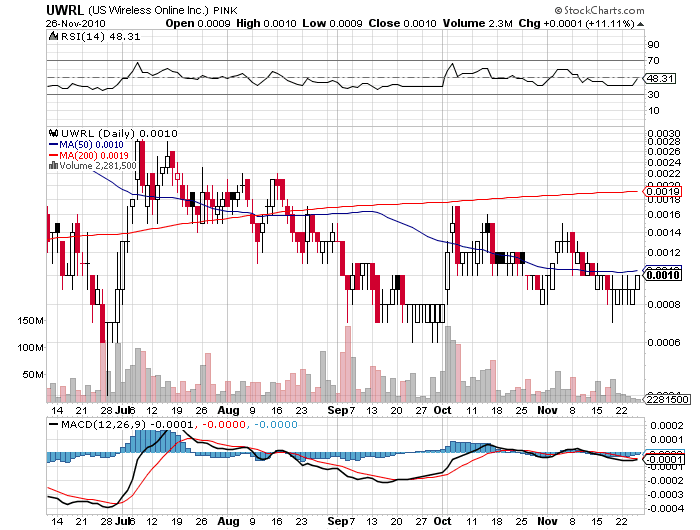
Task: Click the volume bars icon beside Volume 2,281,500
Action: tap(53, 166)
